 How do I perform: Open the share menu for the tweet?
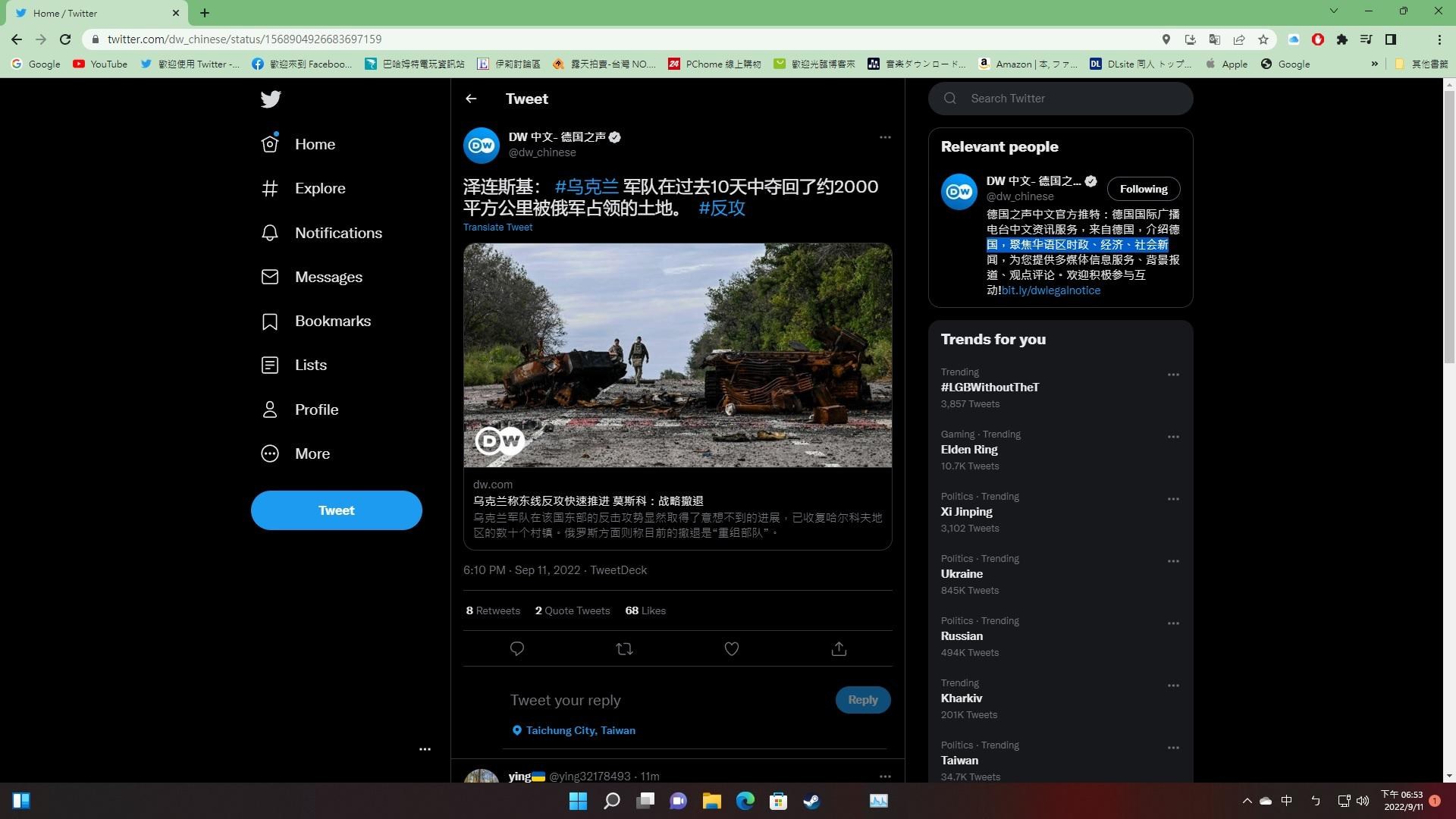pos(838,648)
